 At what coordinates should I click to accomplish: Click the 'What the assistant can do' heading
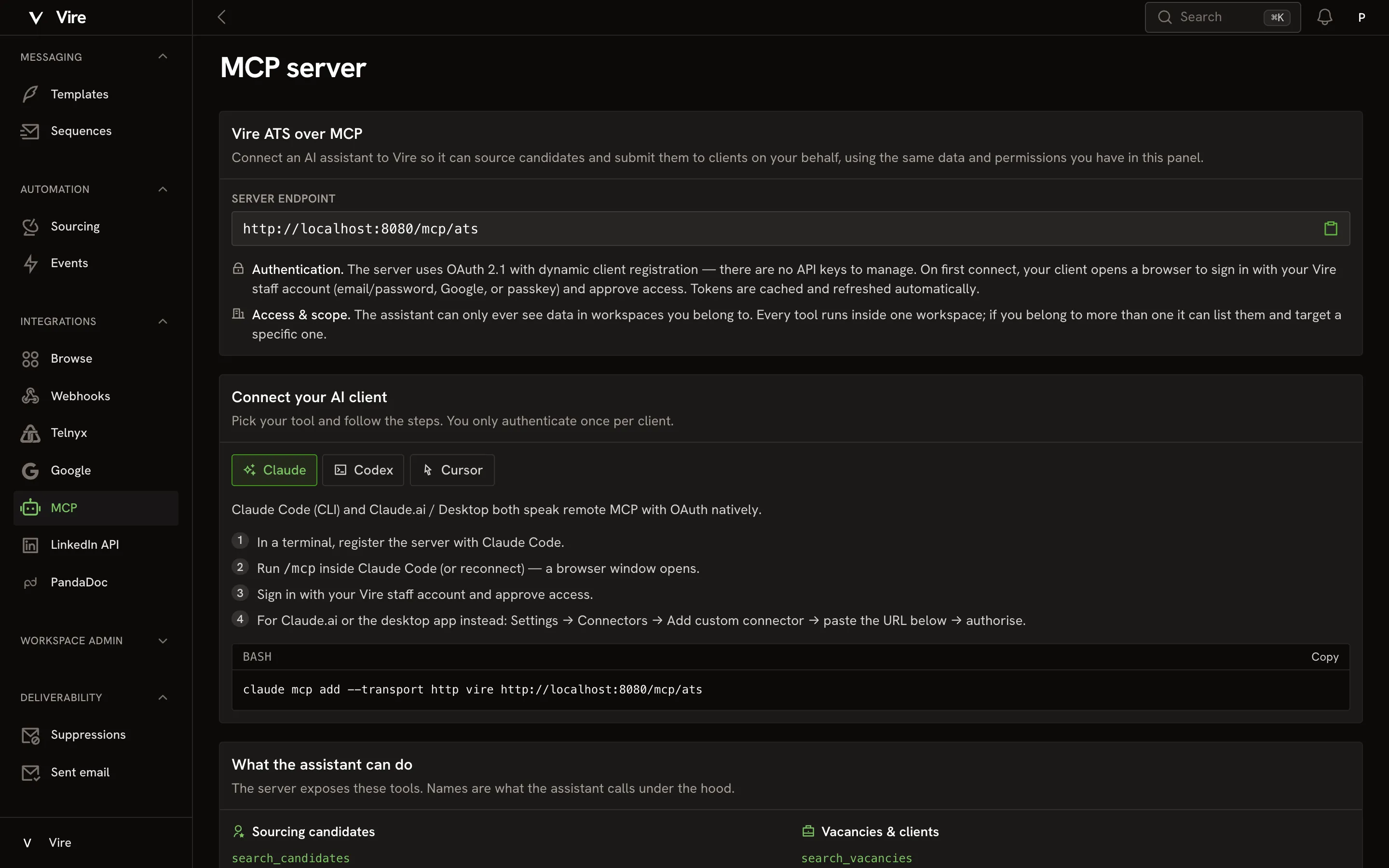click(322, 765)
